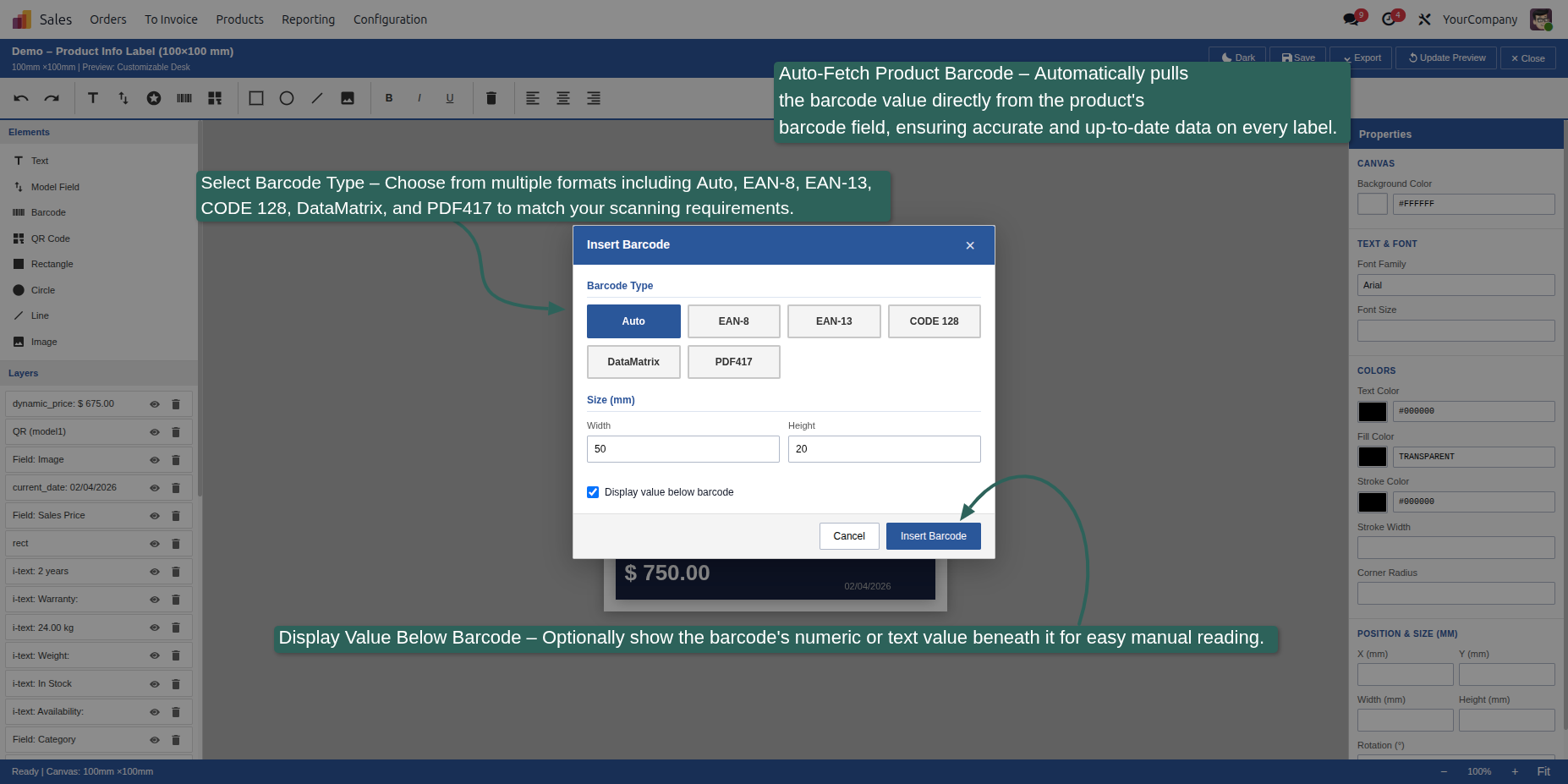Uncheck Display value below barcode
The width and height of the screenshot is (1568, 784).
point(593,492)
